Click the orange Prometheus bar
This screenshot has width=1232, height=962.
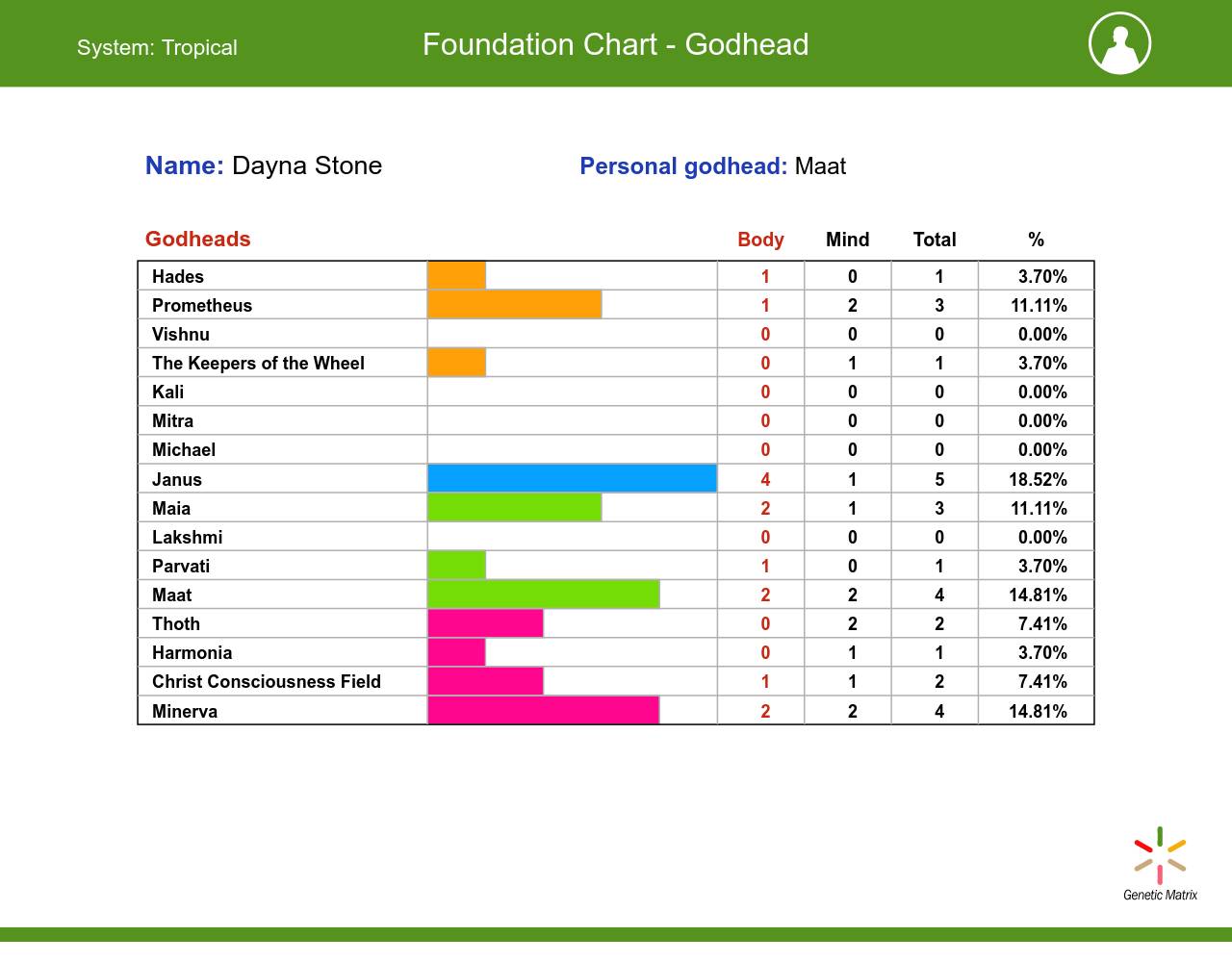point(514,305)
